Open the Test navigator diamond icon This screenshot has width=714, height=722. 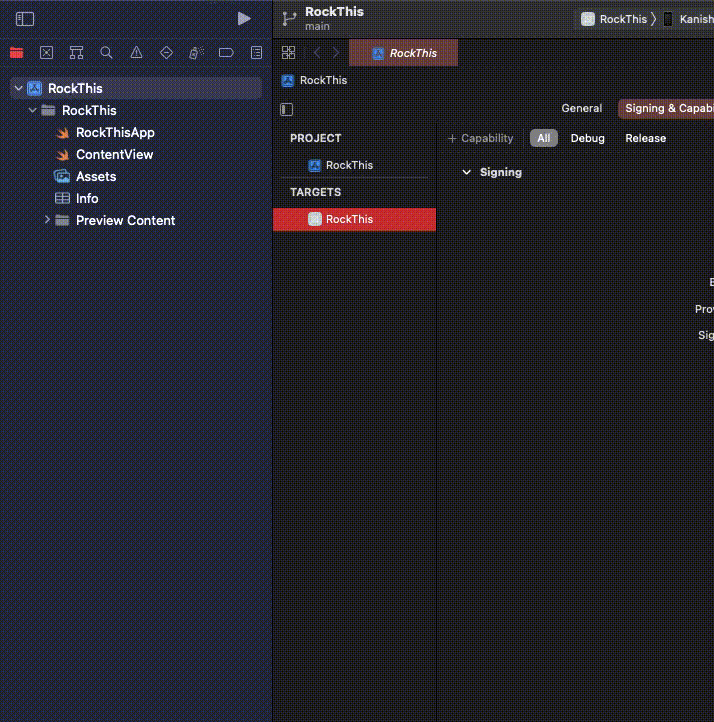click(166, 53)
